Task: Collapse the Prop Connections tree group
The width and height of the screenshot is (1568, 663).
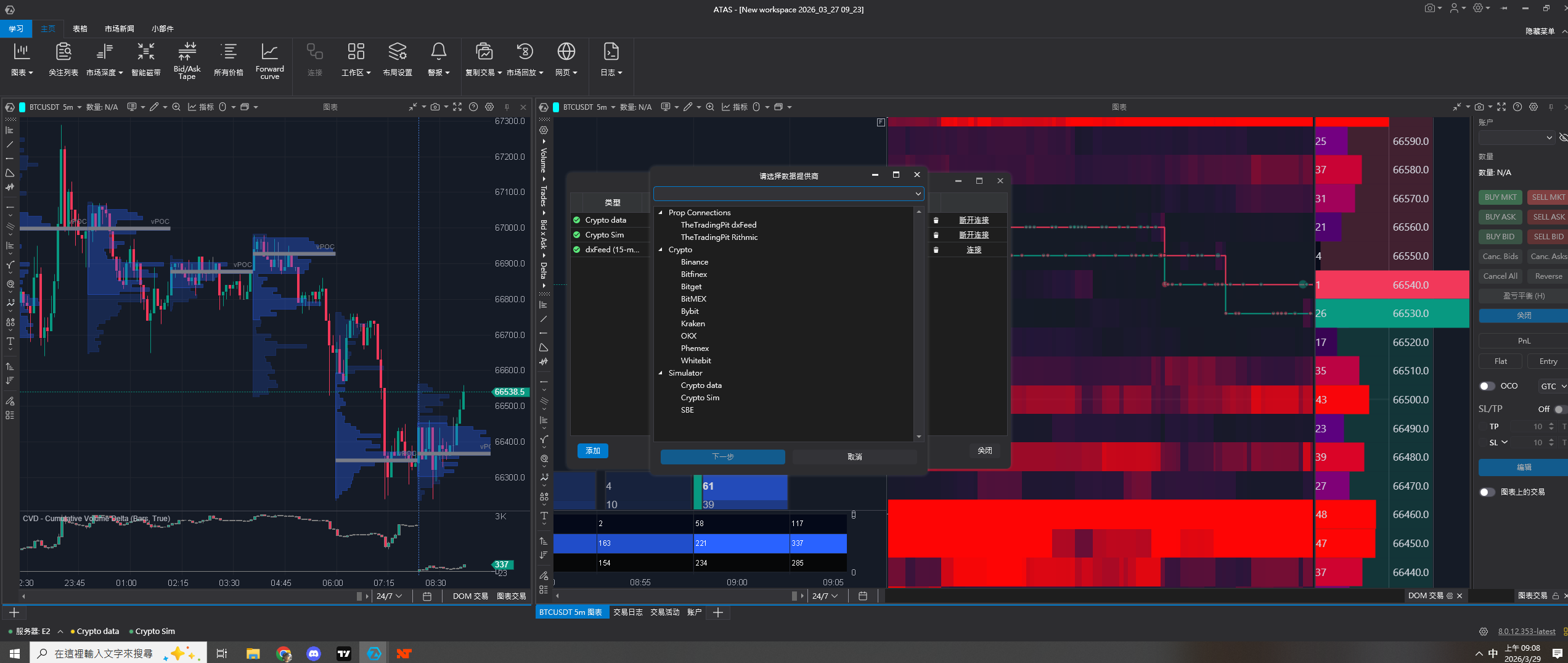Action: pos(661,213)
